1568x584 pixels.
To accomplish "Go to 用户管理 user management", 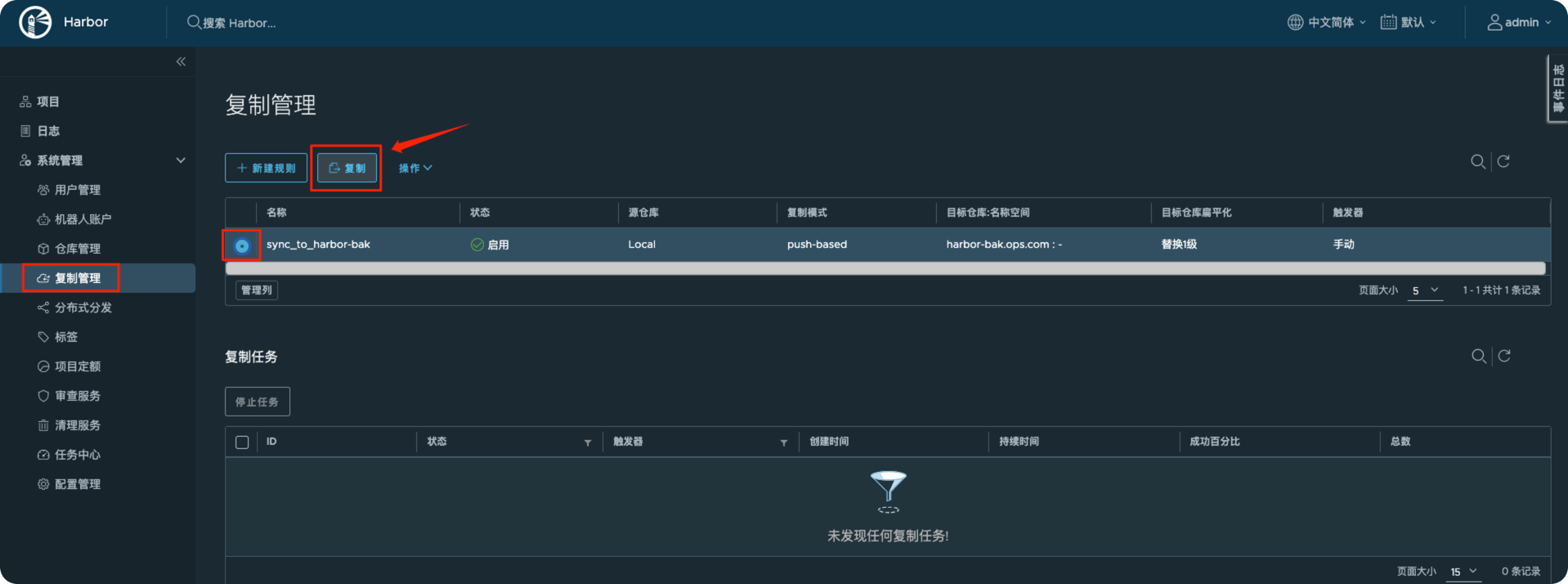I will (78, 190).
